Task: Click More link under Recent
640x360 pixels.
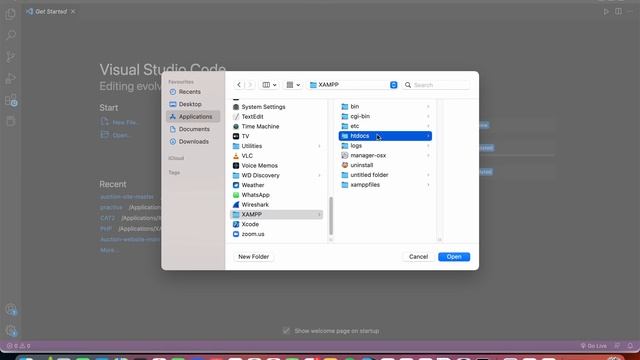Action: 109,250
